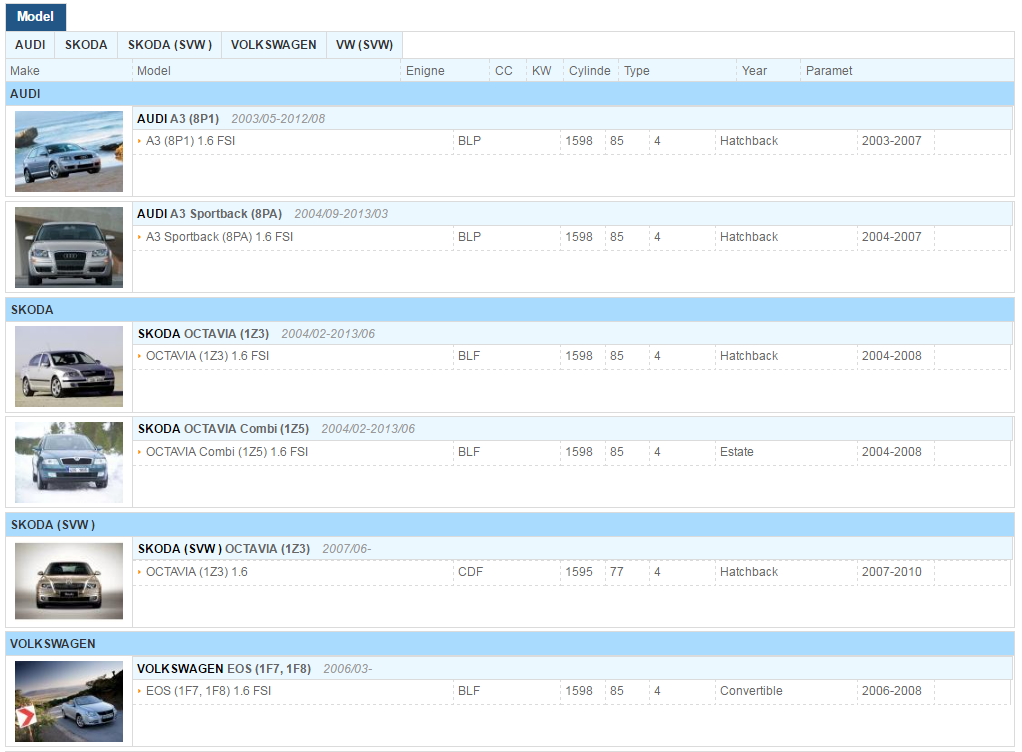Image resolution: width=1022 pixels, height=752 pixels.
Task: Open the VW (SVW) tab
Action: [x=364, y=45]
